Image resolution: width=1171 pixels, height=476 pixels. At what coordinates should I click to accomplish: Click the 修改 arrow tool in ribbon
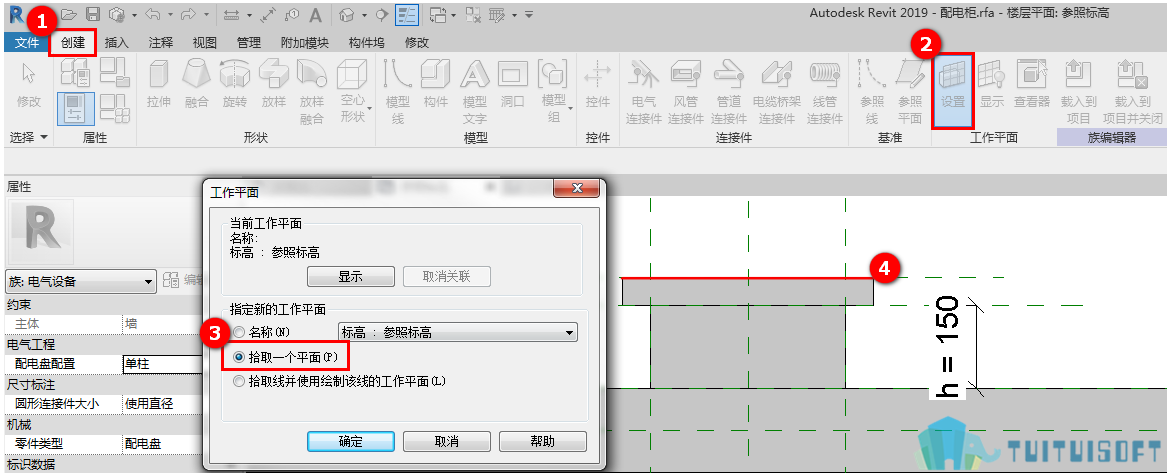[28, 84]
